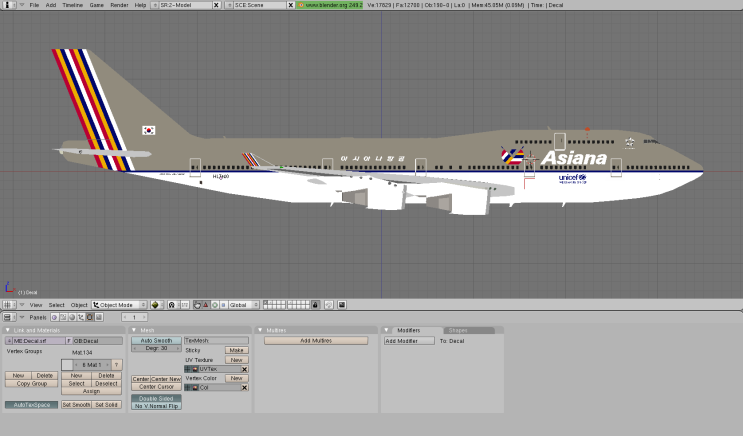This screenshot has width=743, height=436.
Task: Click the Add Multires button
Action: point(316,341)
